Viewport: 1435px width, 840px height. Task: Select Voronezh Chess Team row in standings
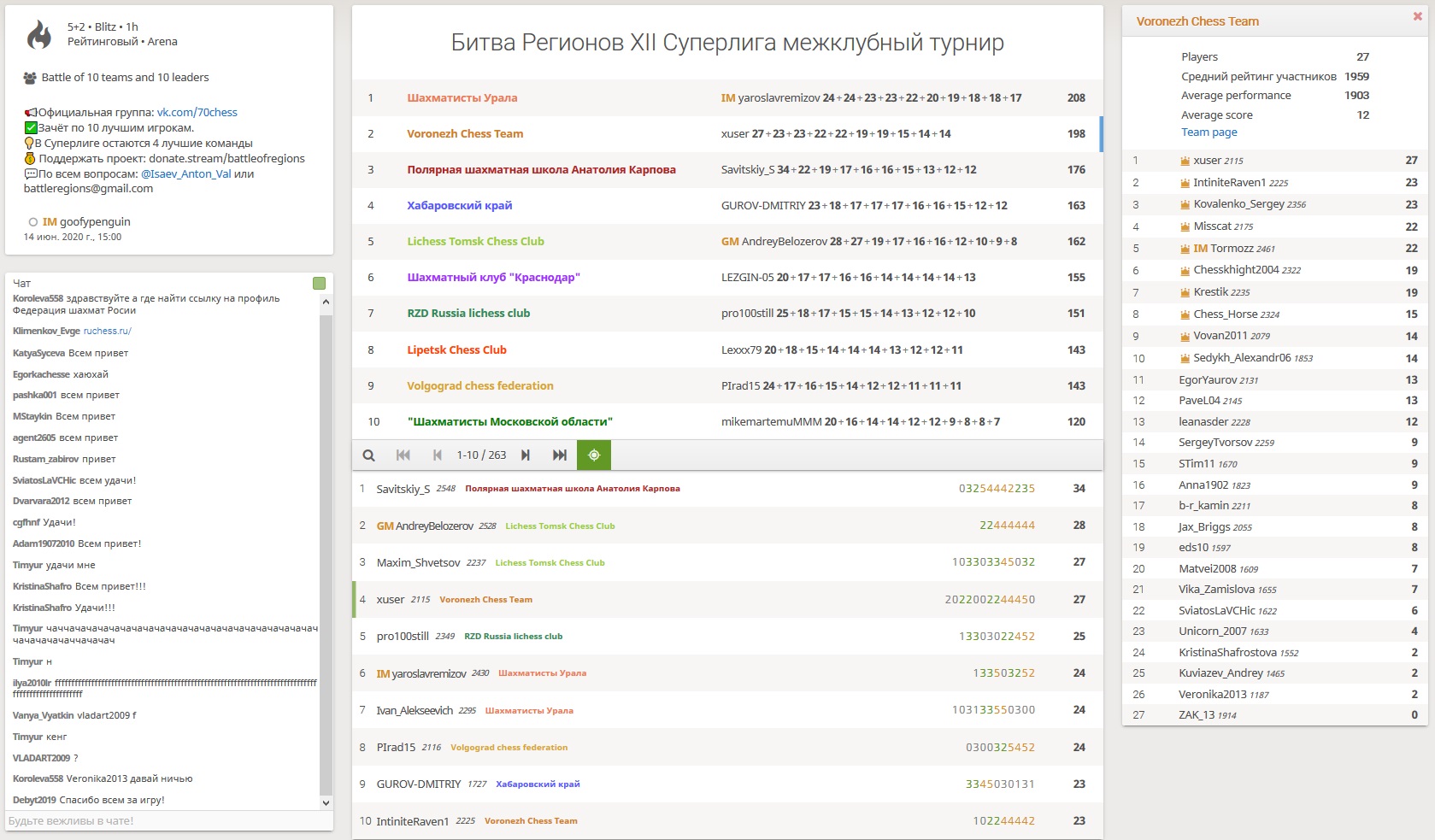[x=727, y=134]
